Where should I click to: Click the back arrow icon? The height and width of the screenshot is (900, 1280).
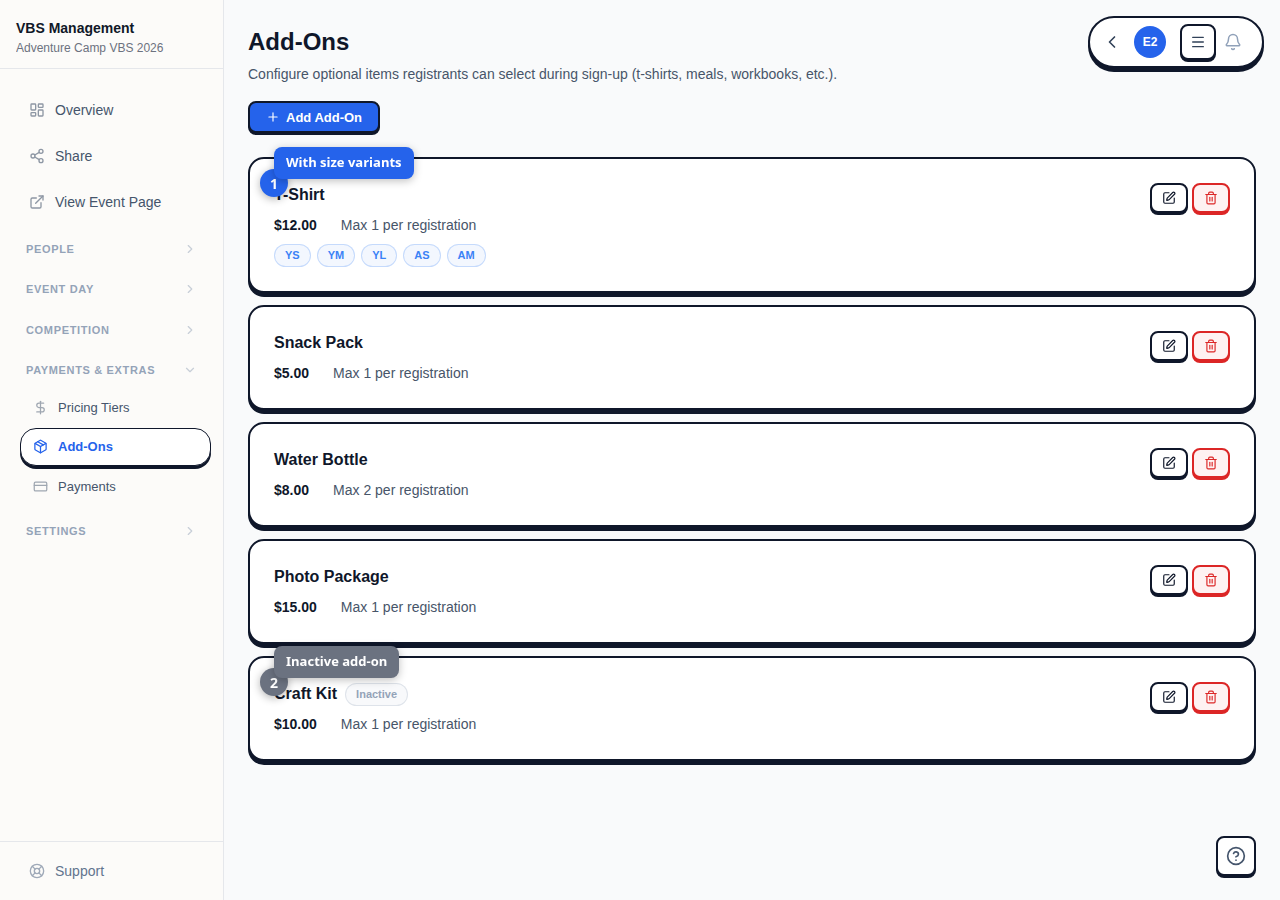[1112, 42]
